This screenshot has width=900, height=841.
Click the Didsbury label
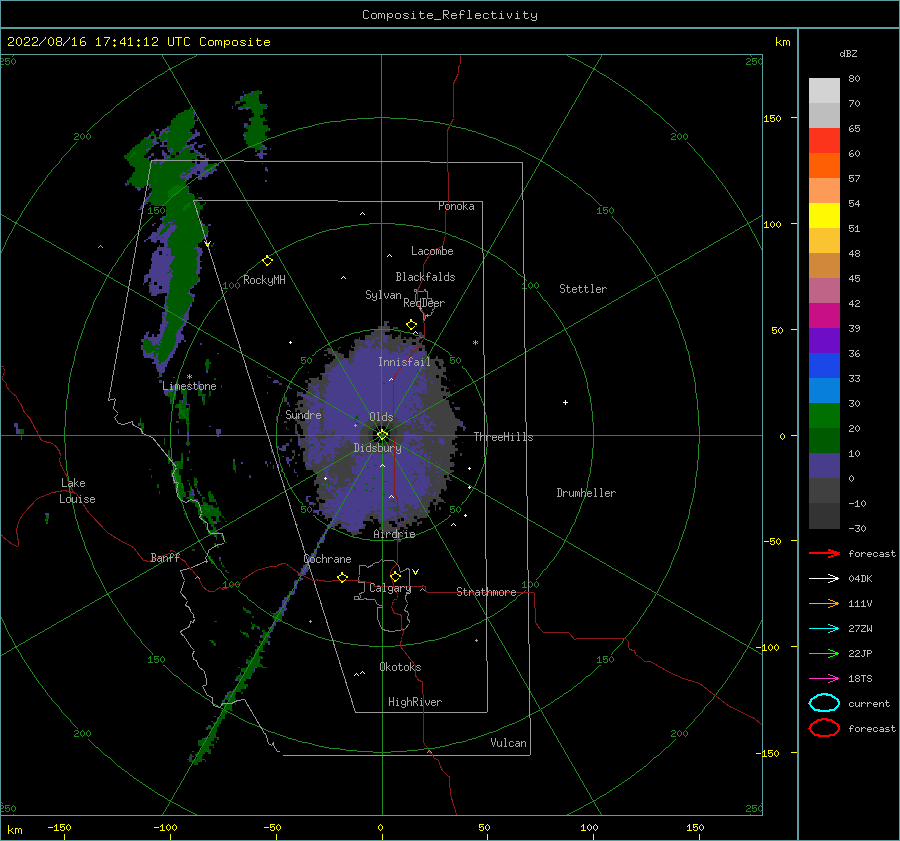tap(377, 448)
